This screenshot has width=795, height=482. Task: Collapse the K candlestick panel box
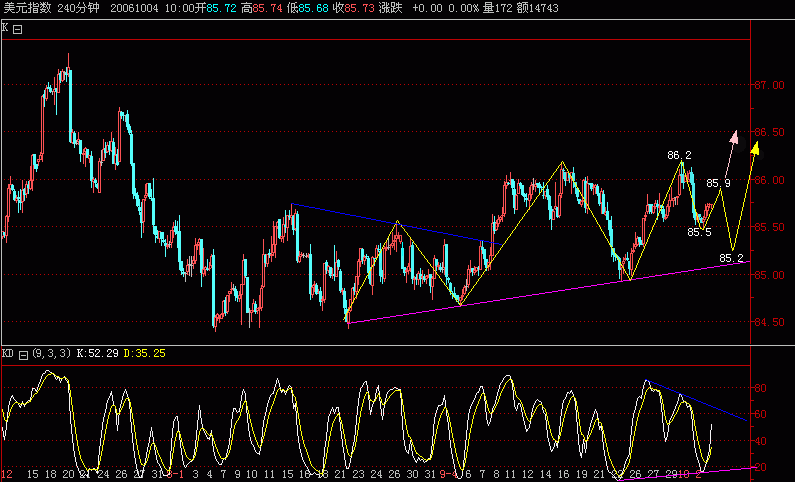pyautogui.click(x=18, y=30)
